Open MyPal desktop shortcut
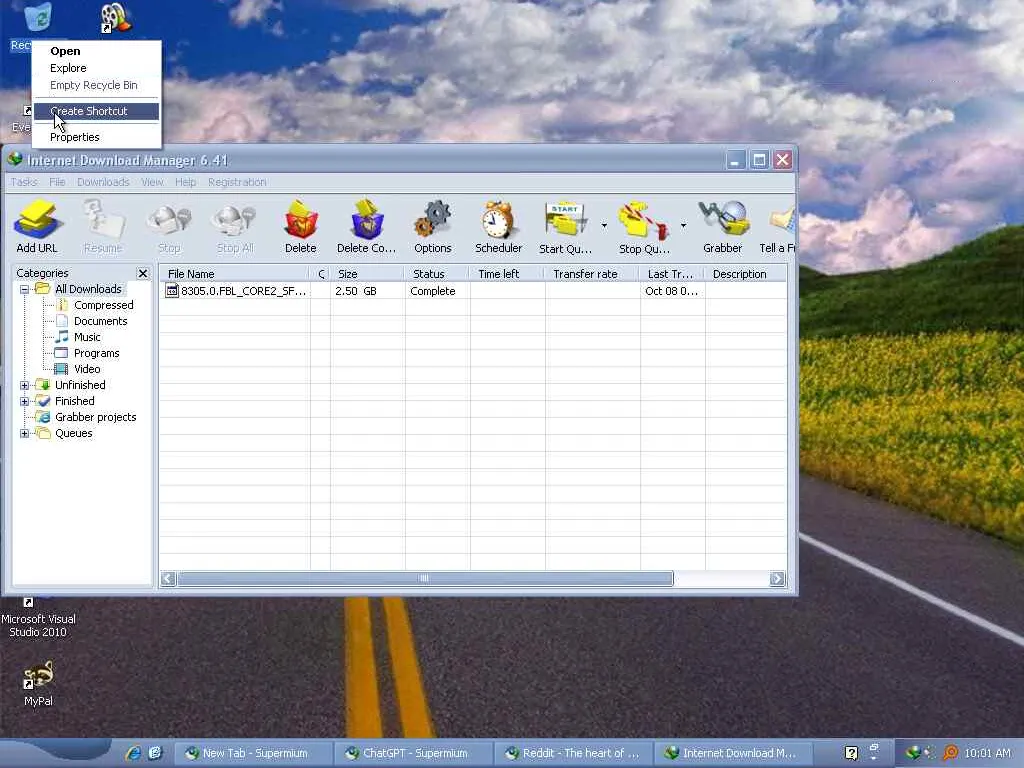This screenshot has width=1024, height=768. point(38,683)
